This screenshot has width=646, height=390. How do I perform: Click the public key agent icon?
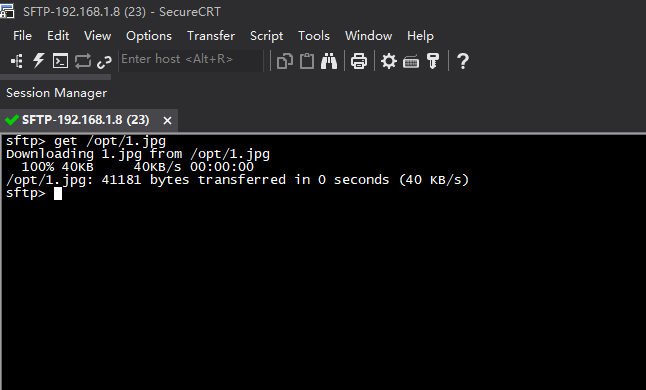click(x=433, y=61)
